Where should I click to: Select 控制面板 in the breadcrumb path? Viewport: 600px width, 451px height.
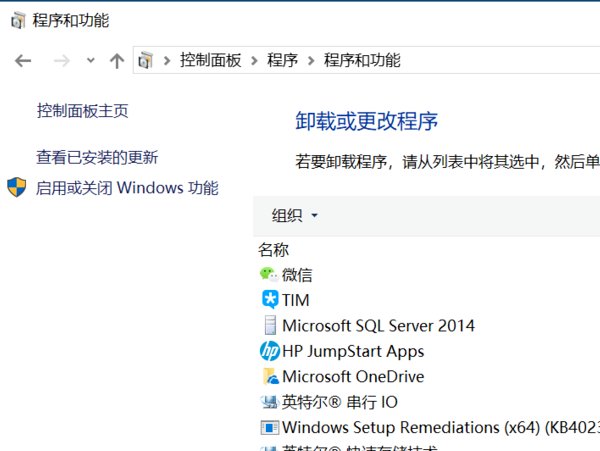(210, 60)
